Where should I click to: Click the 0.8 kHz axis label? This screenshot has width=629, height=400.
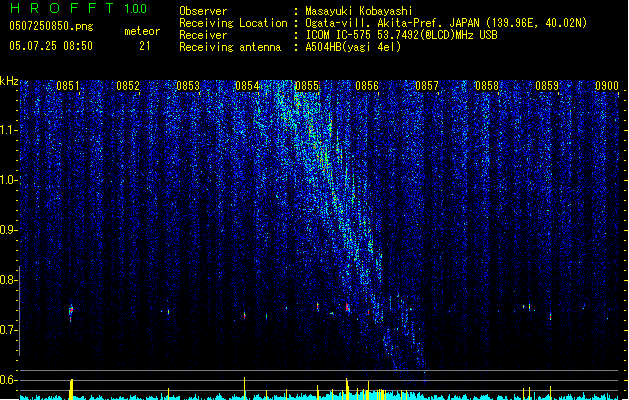pyautogui.click(x=8, y=280)
